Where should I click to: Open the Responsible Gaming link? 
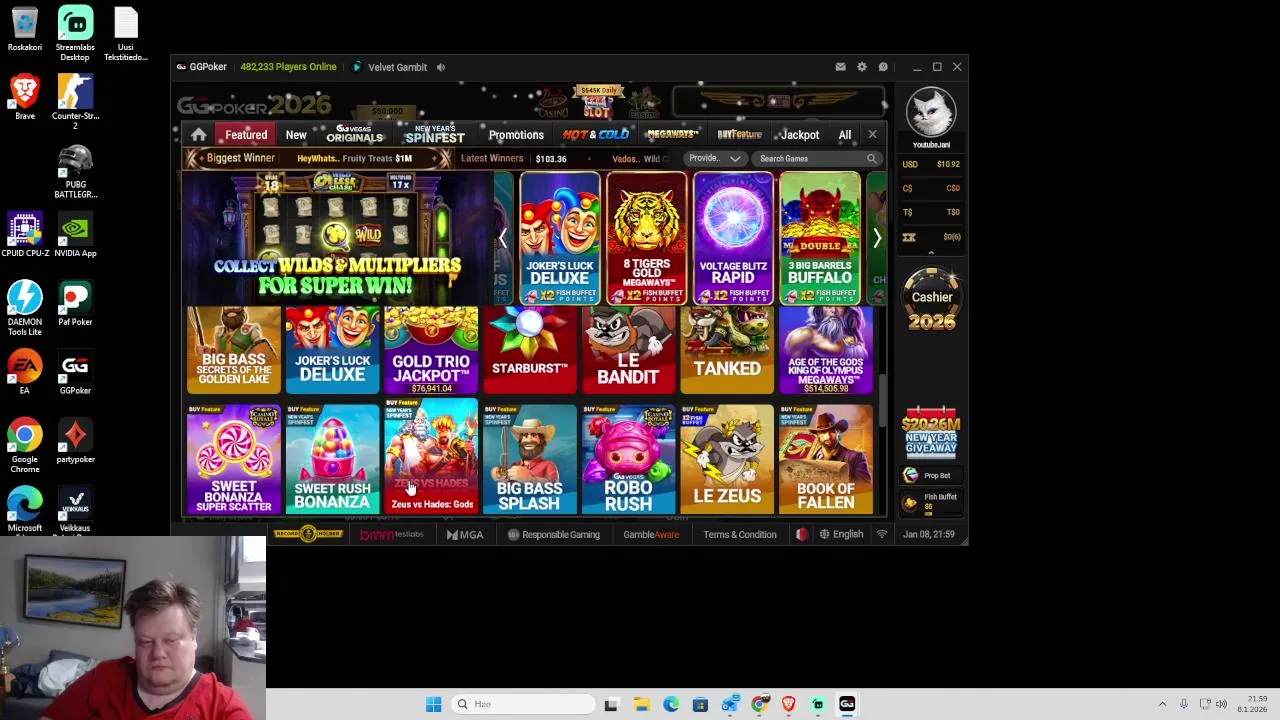[553, 535]
